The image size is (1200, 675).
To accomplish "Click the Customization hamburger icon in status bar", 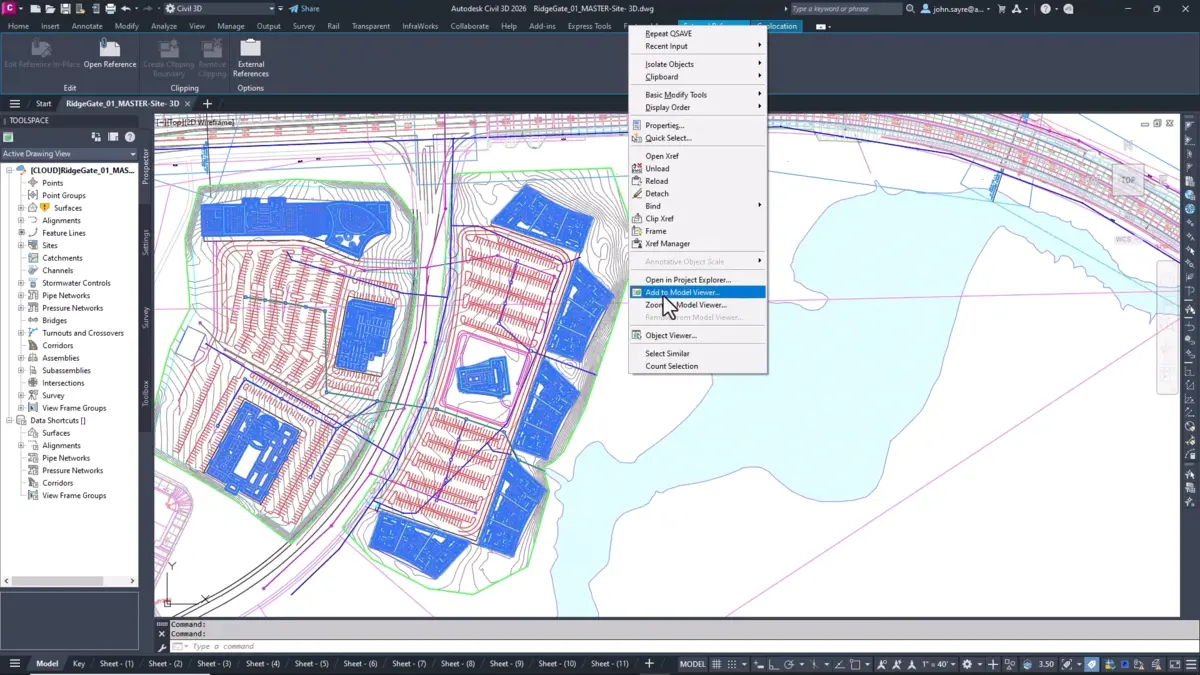I will (x=1190, y=664).
